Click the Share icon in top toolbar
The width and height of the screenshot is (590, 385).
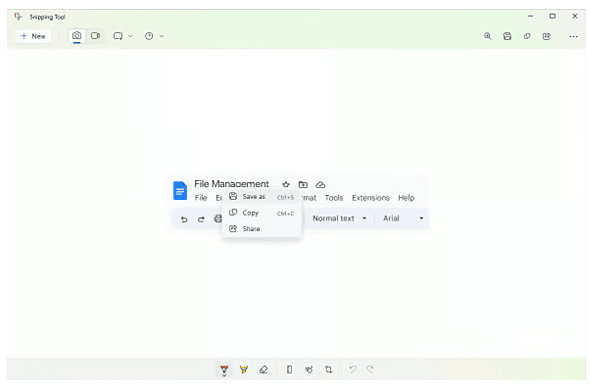click(547, 36)
